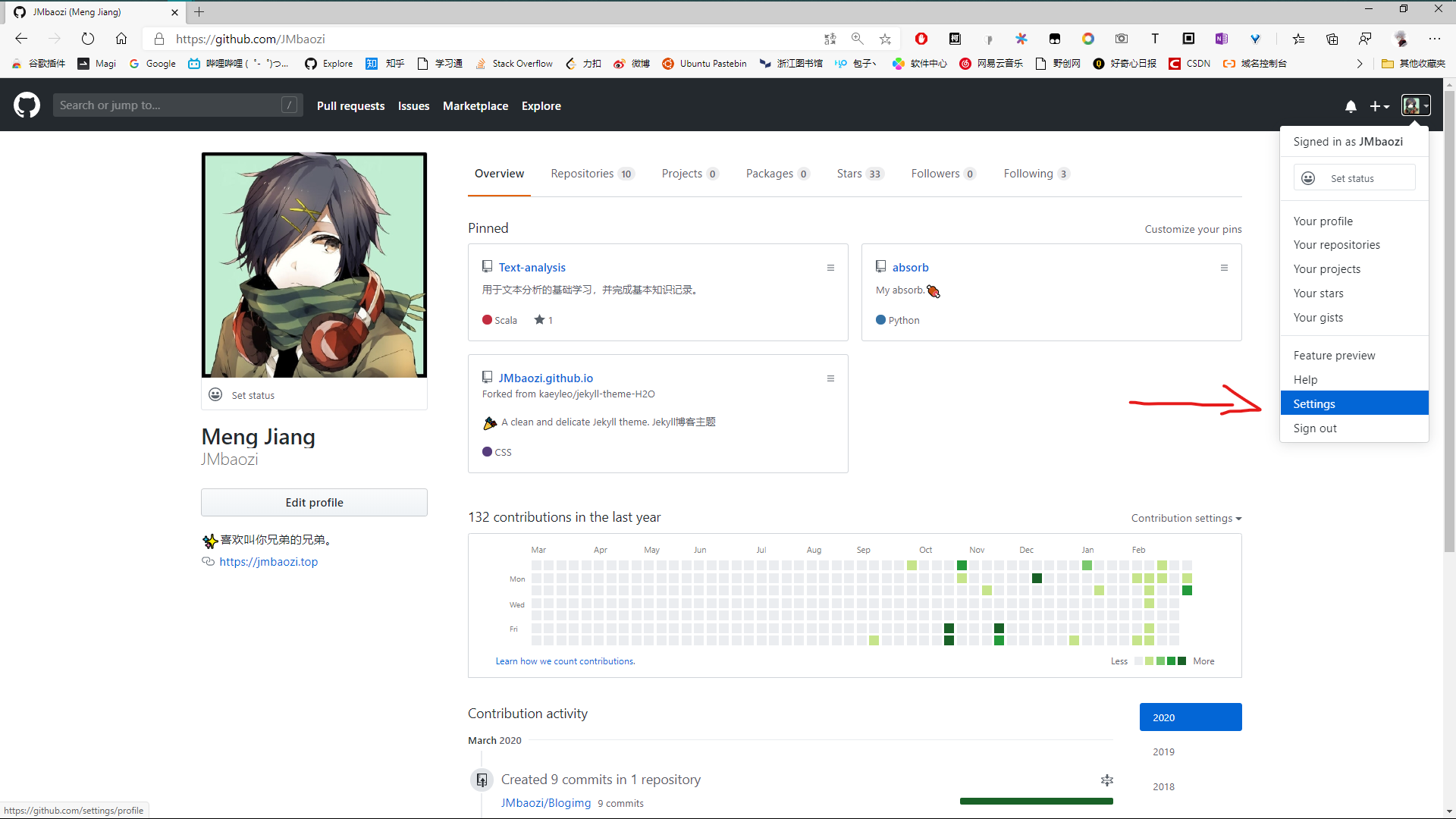The height and width of the screenshot is (819, 1456).
Task: Select the 2019 contribution year
Action: tap(1163, 752)
